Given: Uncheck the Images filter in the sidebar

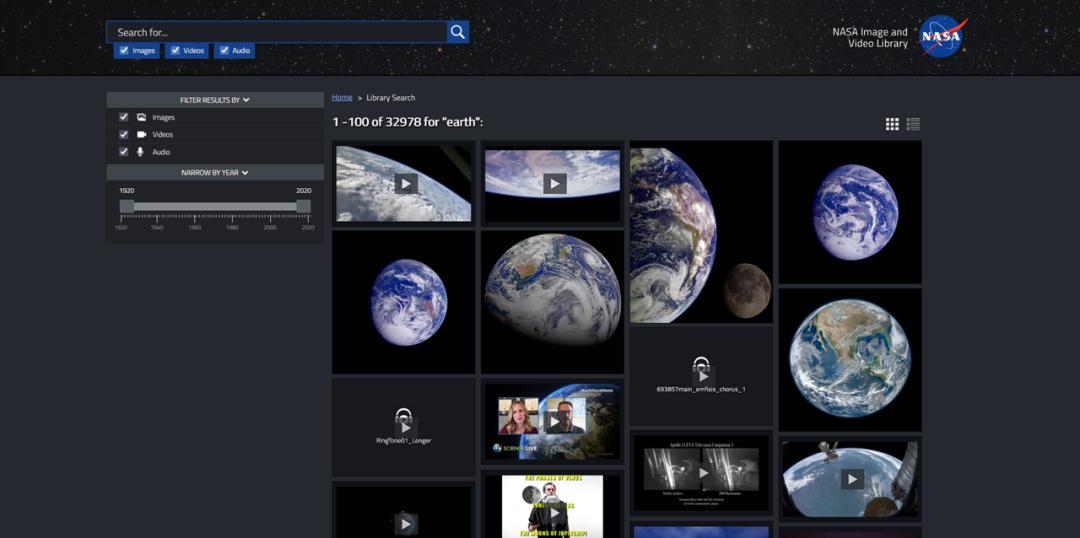Looking at the screenshot, I should point(124,117).
